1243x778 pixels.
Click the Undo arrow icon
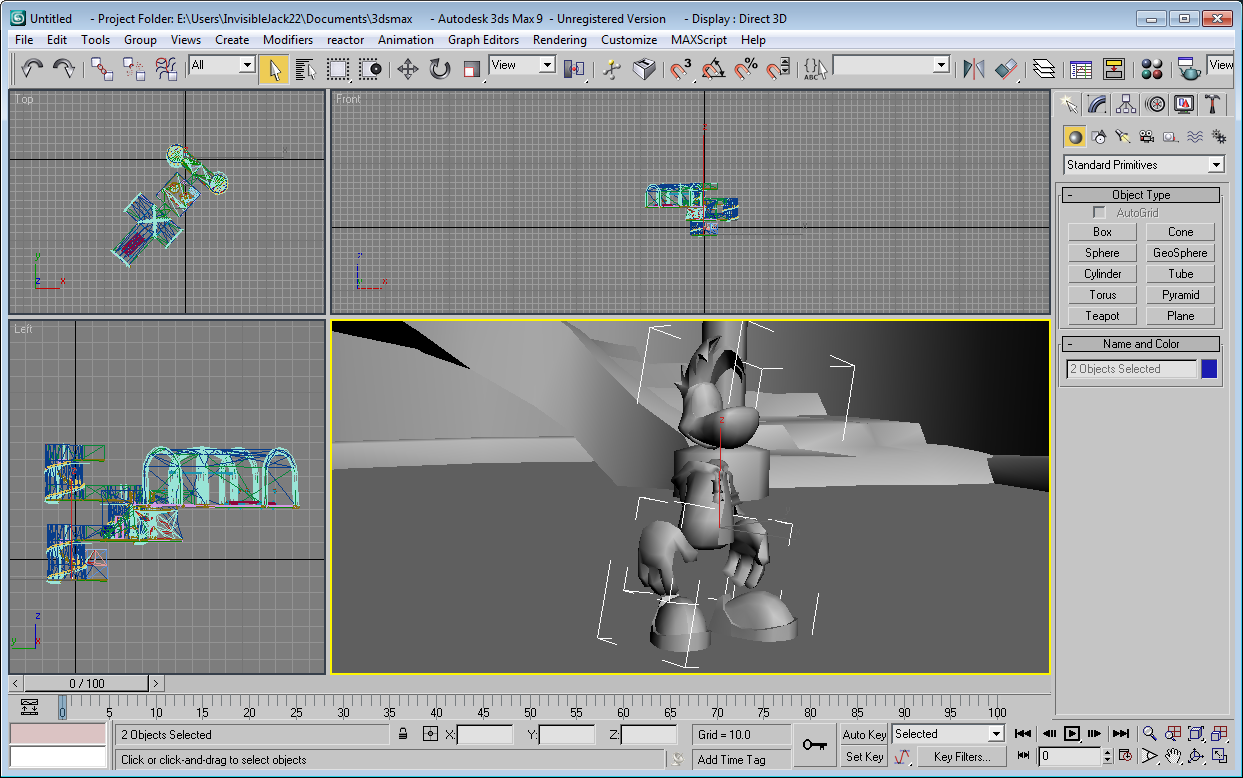tap(33, 68)
